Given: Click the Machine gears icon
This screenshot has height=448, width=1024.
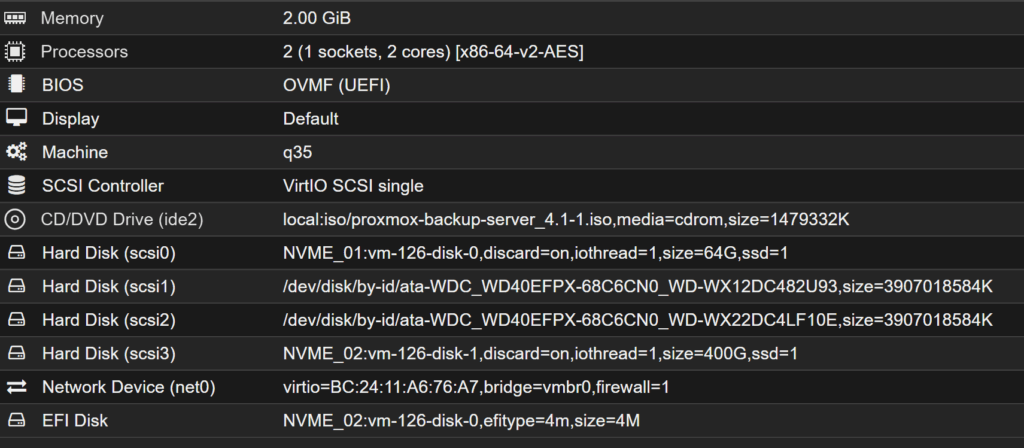Looking at the screenshot, I should point(15,152).
